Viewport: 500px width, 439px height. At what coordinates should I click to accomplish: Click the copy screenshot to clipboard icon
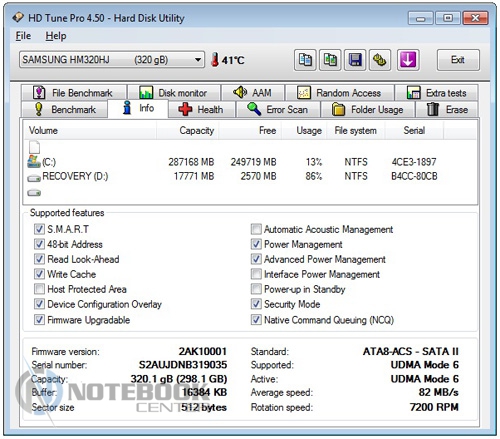330,60
